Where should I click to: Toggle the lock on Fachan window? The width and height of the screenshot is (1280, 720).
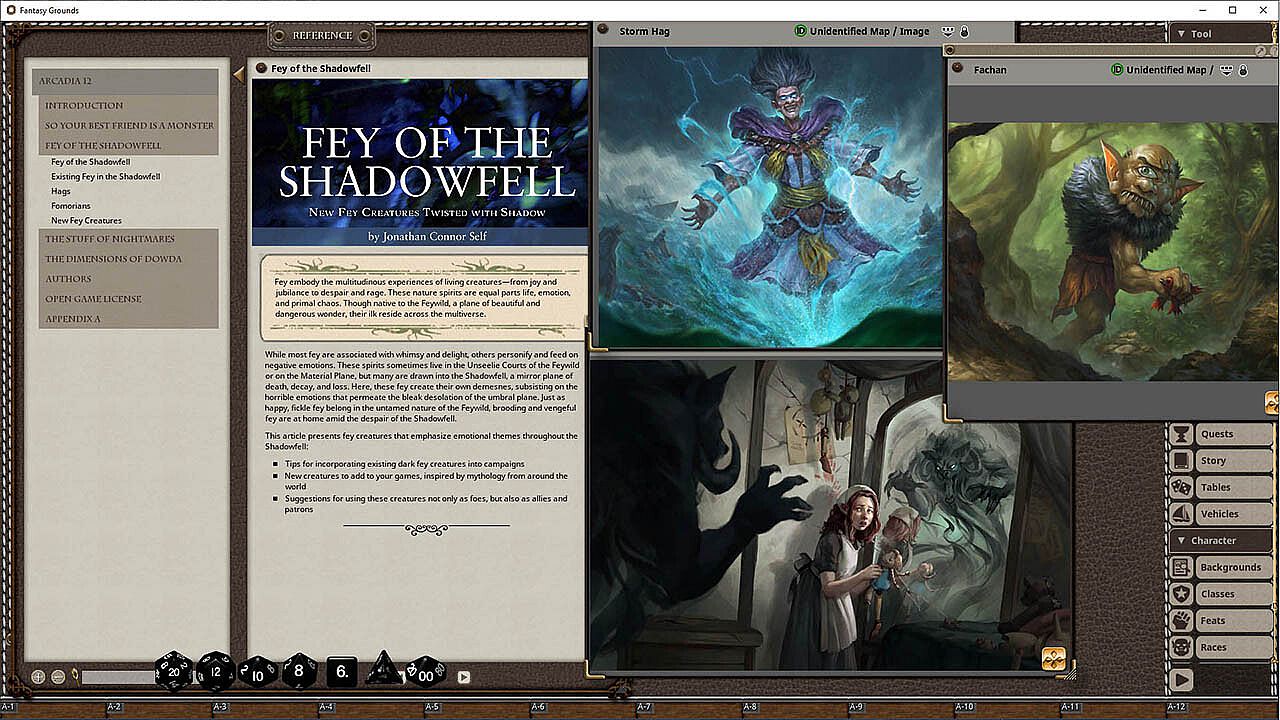point(1243,70)
